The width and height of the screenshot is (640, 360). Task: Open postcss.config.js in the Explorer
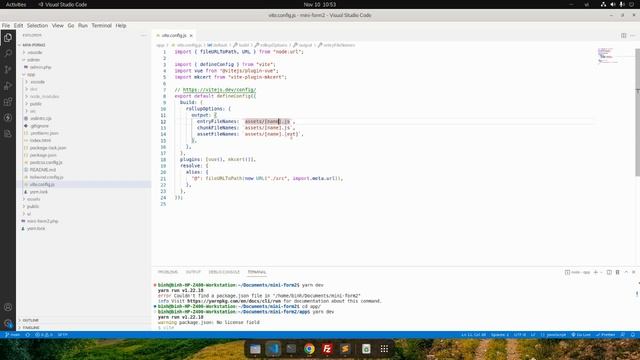click(84, 162)
